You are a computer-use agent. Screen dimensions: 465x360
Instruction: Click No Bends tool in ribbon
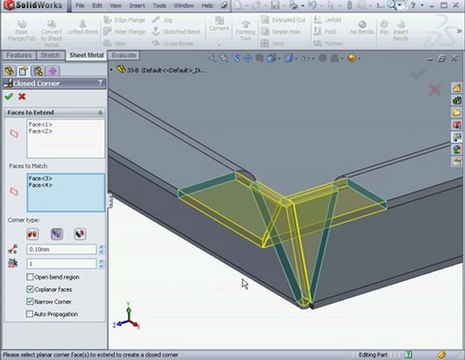(362, 27)
